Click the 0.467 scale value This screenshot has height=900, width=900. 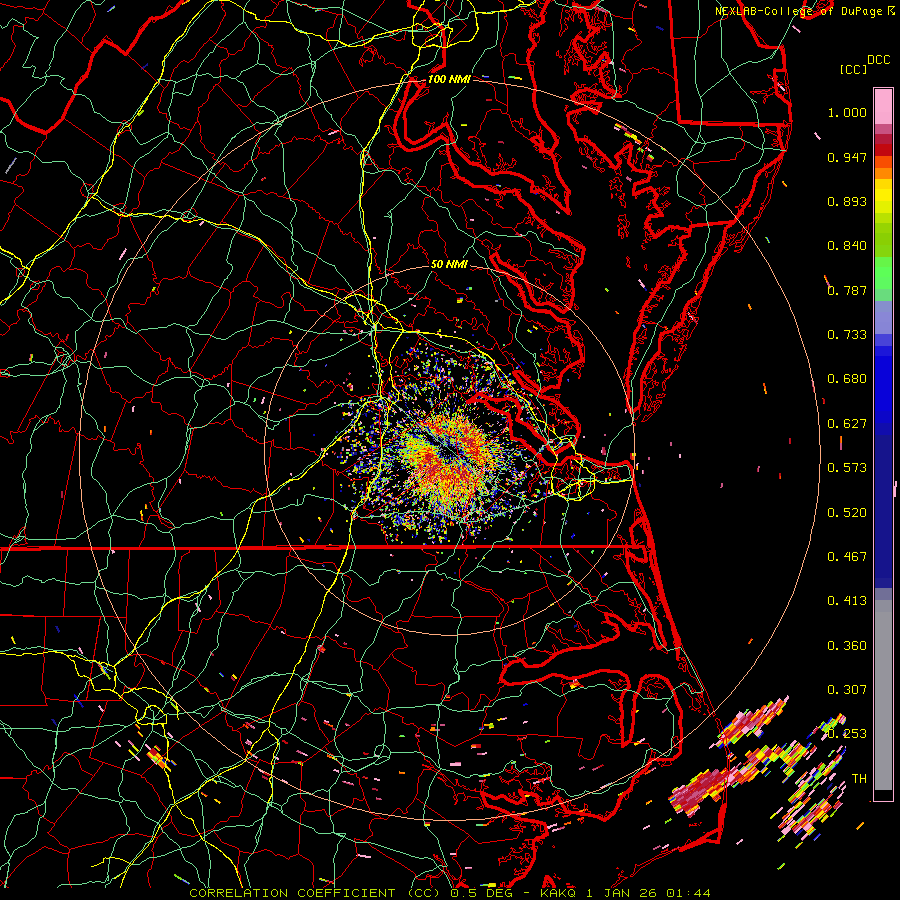point(847,557)
